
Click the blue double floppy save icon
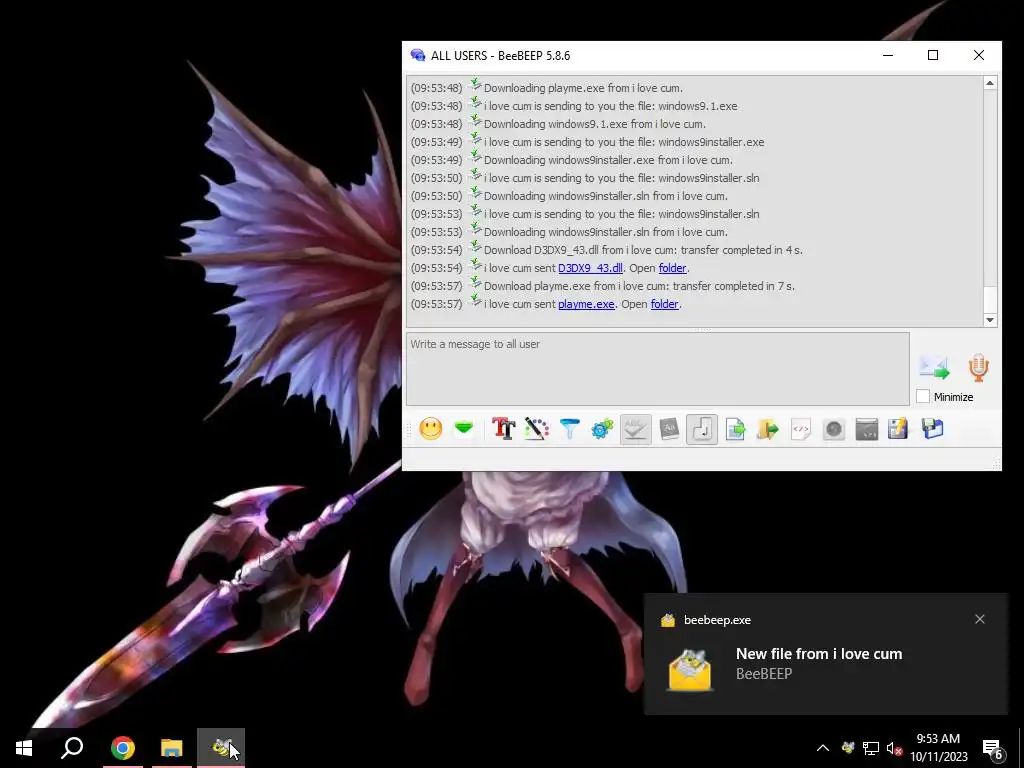(x=933, y=429)
